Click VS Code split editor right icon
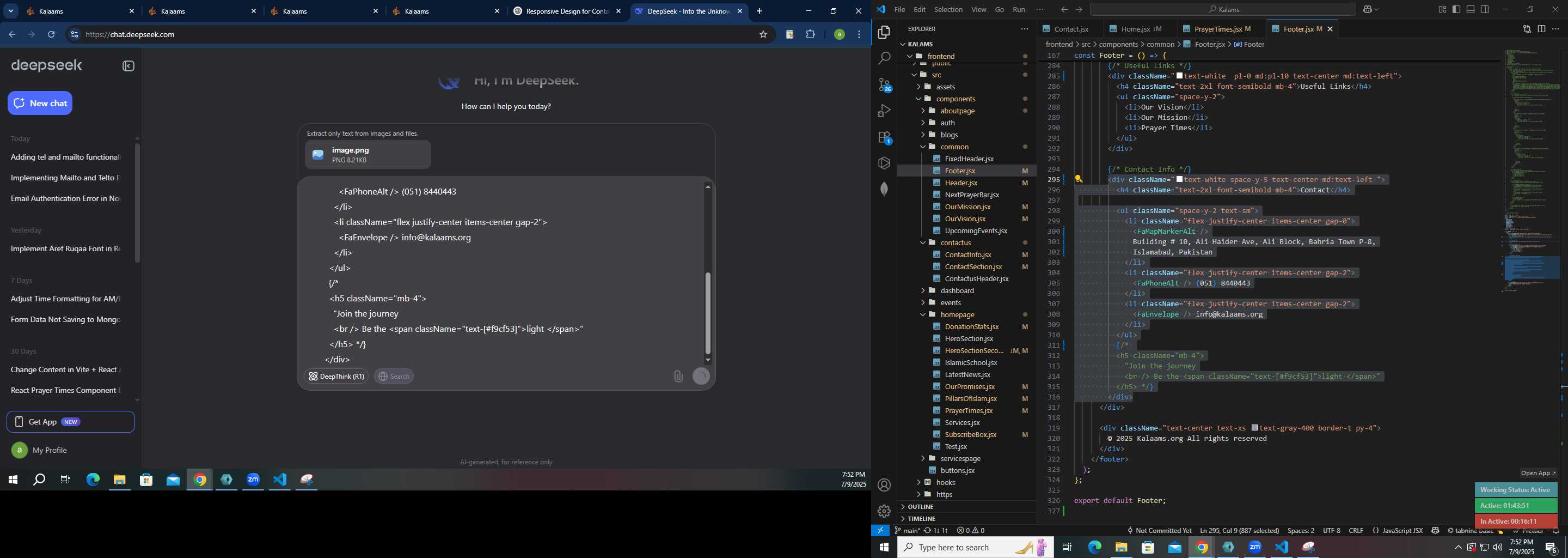Image resolution: width=1568 pixels, height=558 pixels. (1541, 29)
